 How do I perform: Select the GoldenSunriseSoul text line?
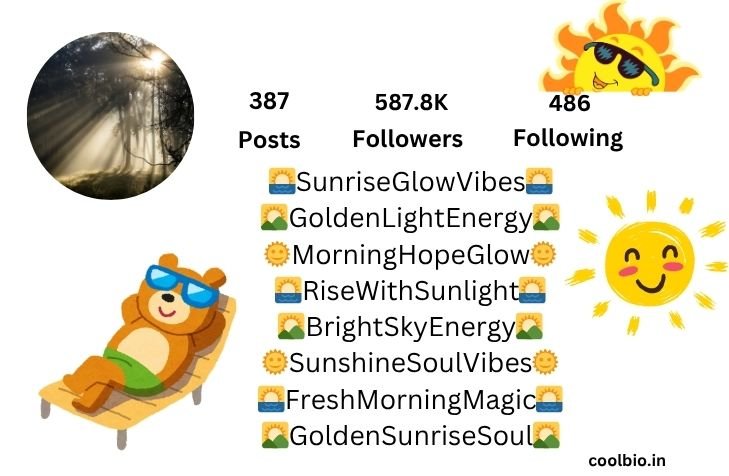click(411, 436)
